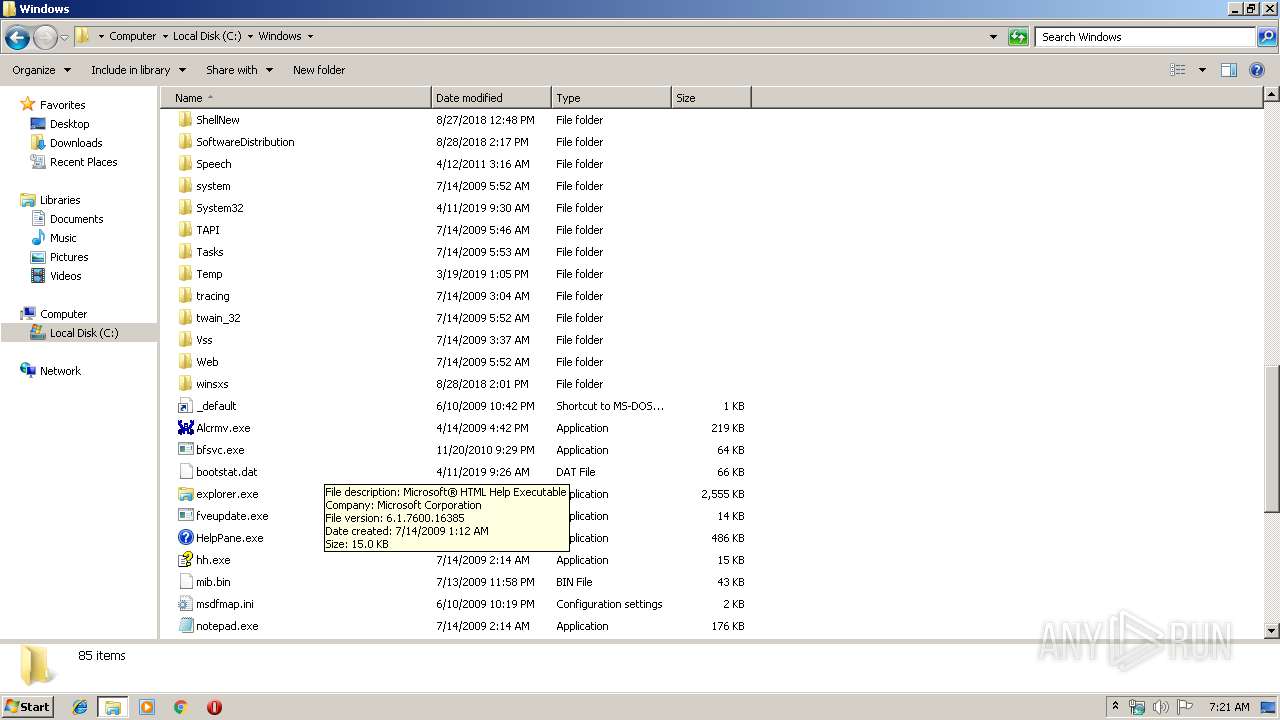Image resolution: width=1280 pixels, height=720 pixels.
Task: Launch Google Chrome from taskbar
Action: point(181,707)
